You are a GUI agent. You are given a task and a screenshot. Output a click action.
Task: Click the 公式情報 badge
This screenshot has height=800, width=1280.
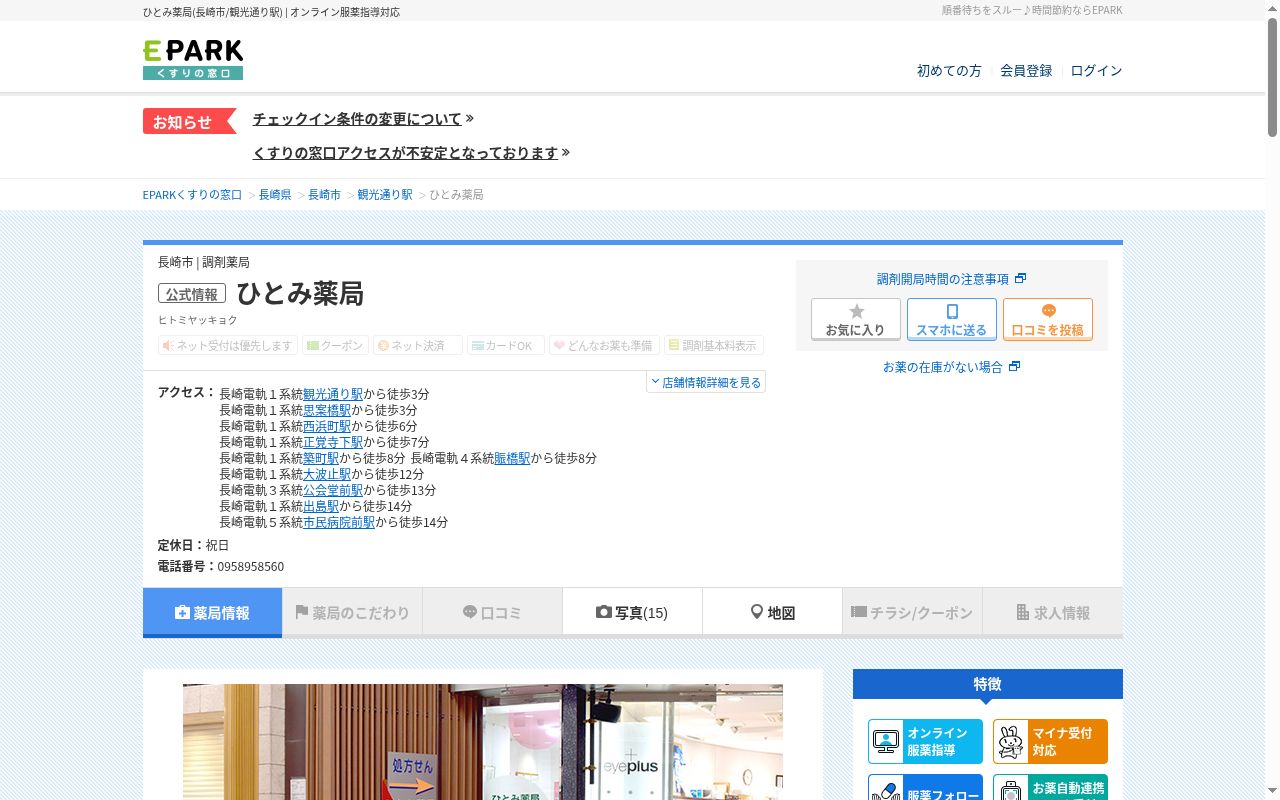(x=192, y=294)
